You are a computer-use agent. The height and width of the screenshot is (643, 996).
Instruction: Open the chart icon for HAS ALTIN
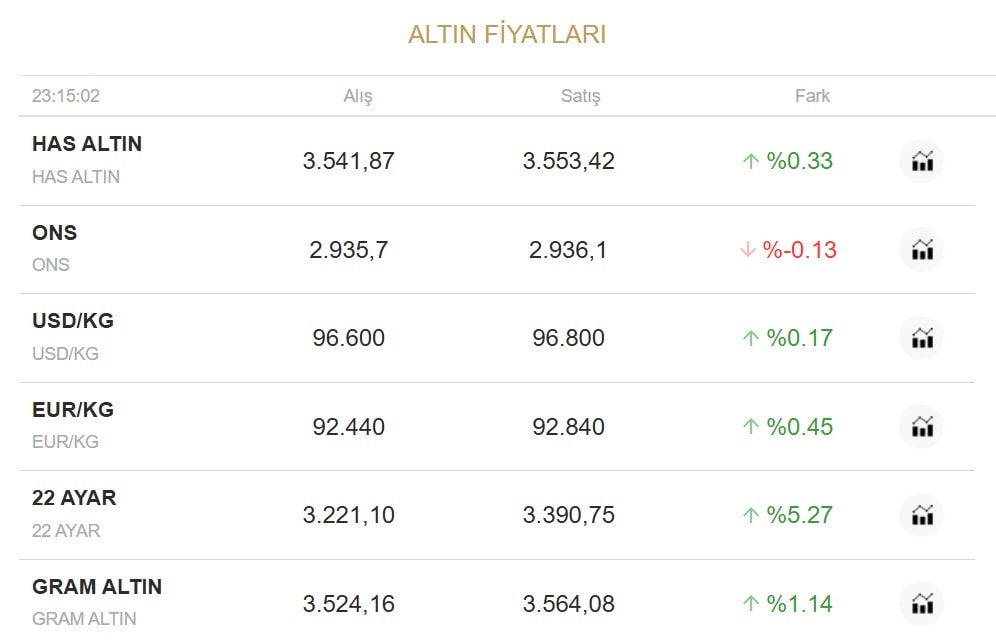[921, 161]
